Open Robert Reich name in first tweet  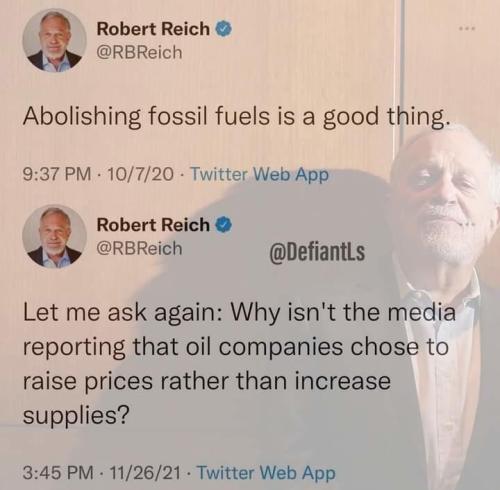click(153, 29)
